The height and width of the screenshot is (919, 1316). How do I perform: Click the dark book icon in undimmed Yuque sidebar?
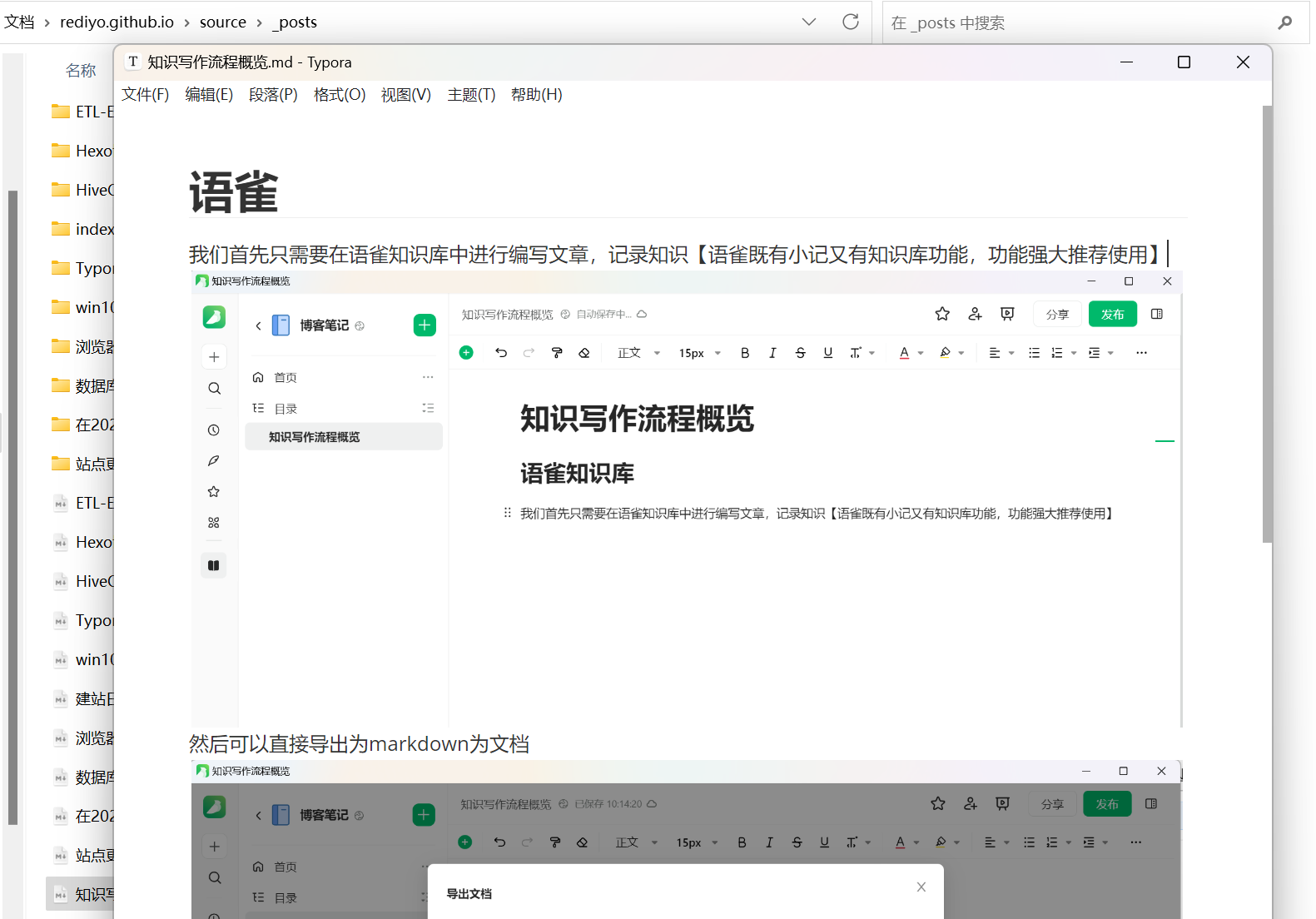tap(214, 565)
